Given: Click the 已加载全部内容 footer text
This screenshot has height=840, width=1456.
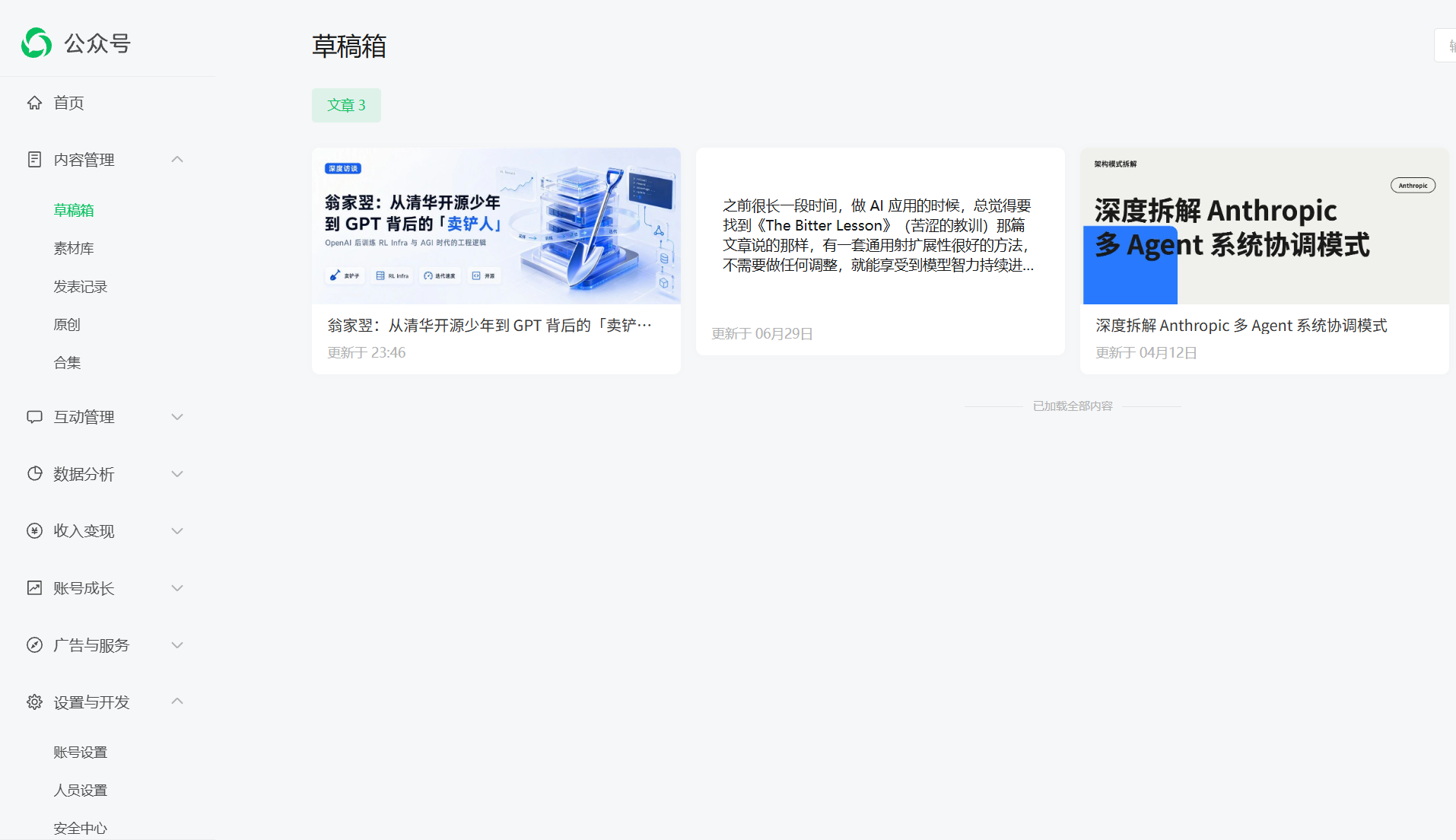Looking at the screenshot, I should pos(1073,406).
